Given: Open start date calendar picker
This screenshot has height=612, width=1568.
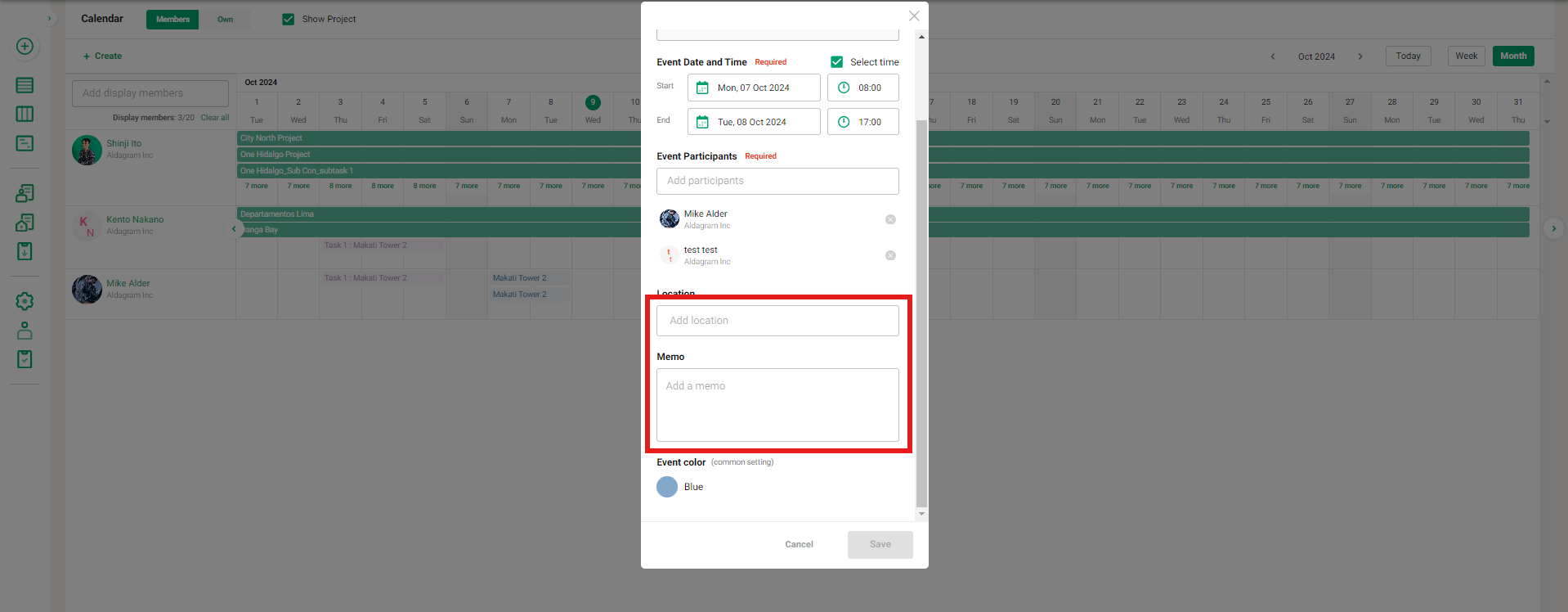Looking at the screenshot, I should click(x=702, y=88).
